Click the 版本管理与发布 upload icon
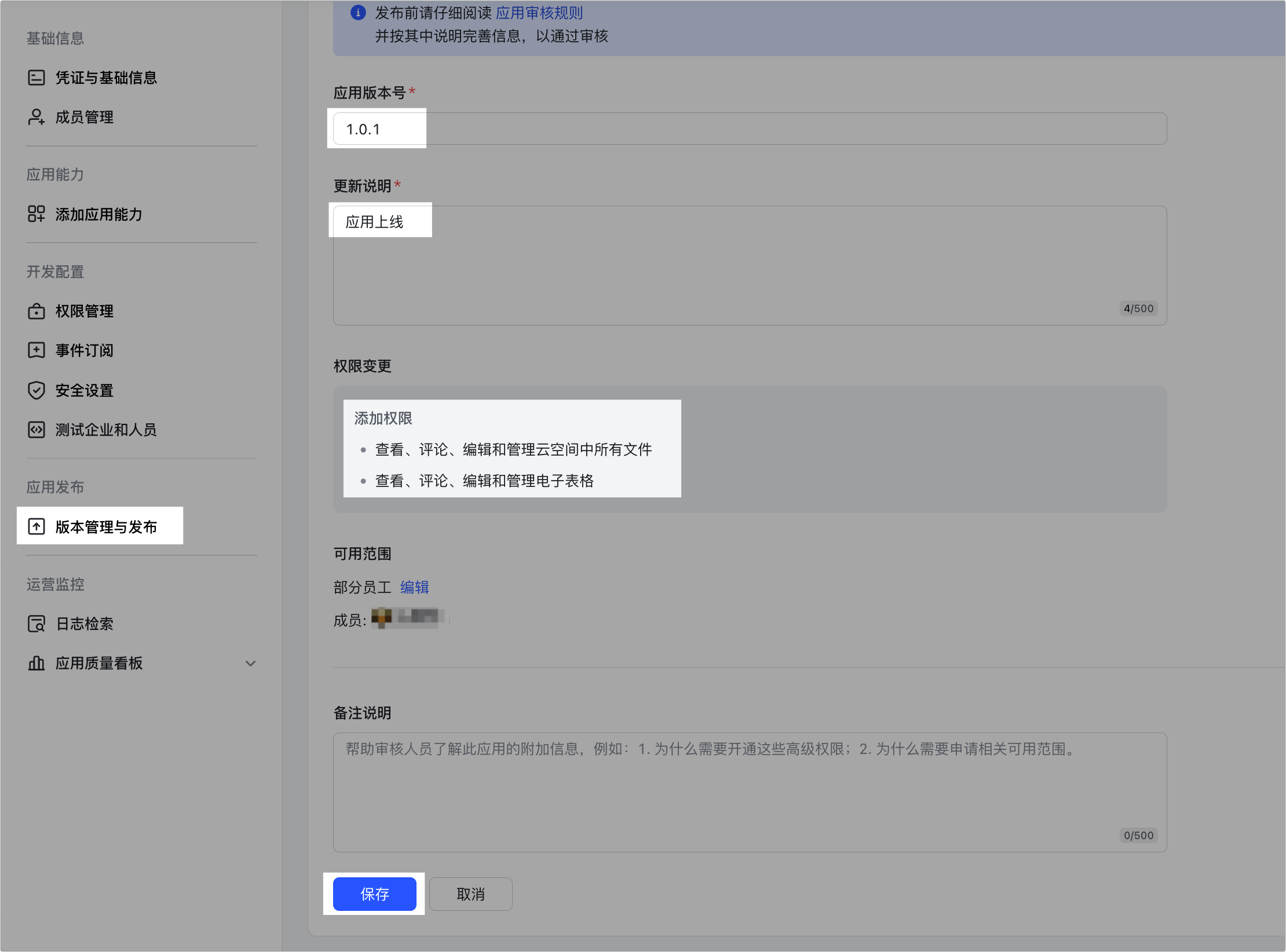Viewport: 1286px width, 952px height. coord(36,526)
